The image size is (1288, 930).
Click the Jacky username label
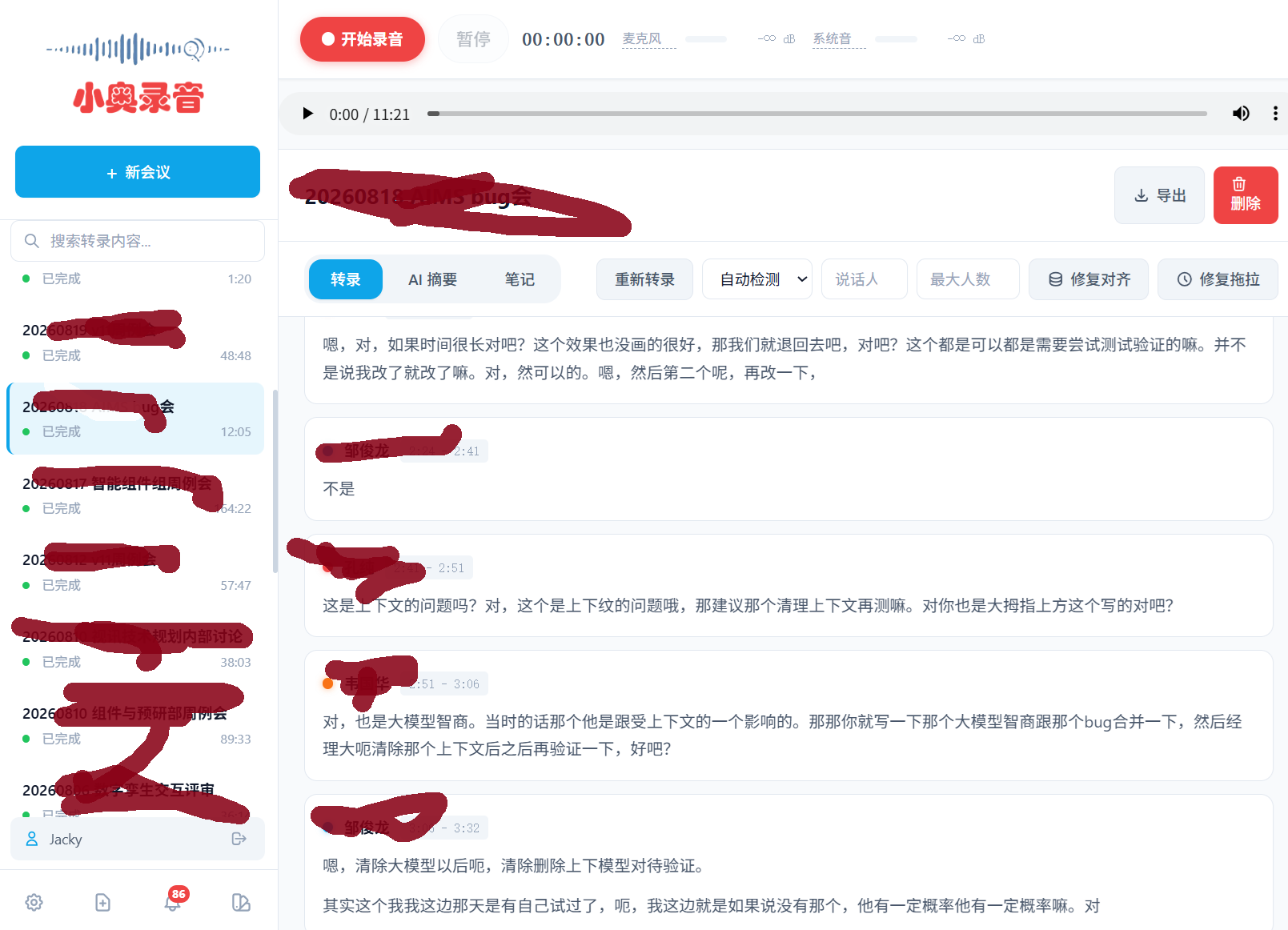[66, 839]
